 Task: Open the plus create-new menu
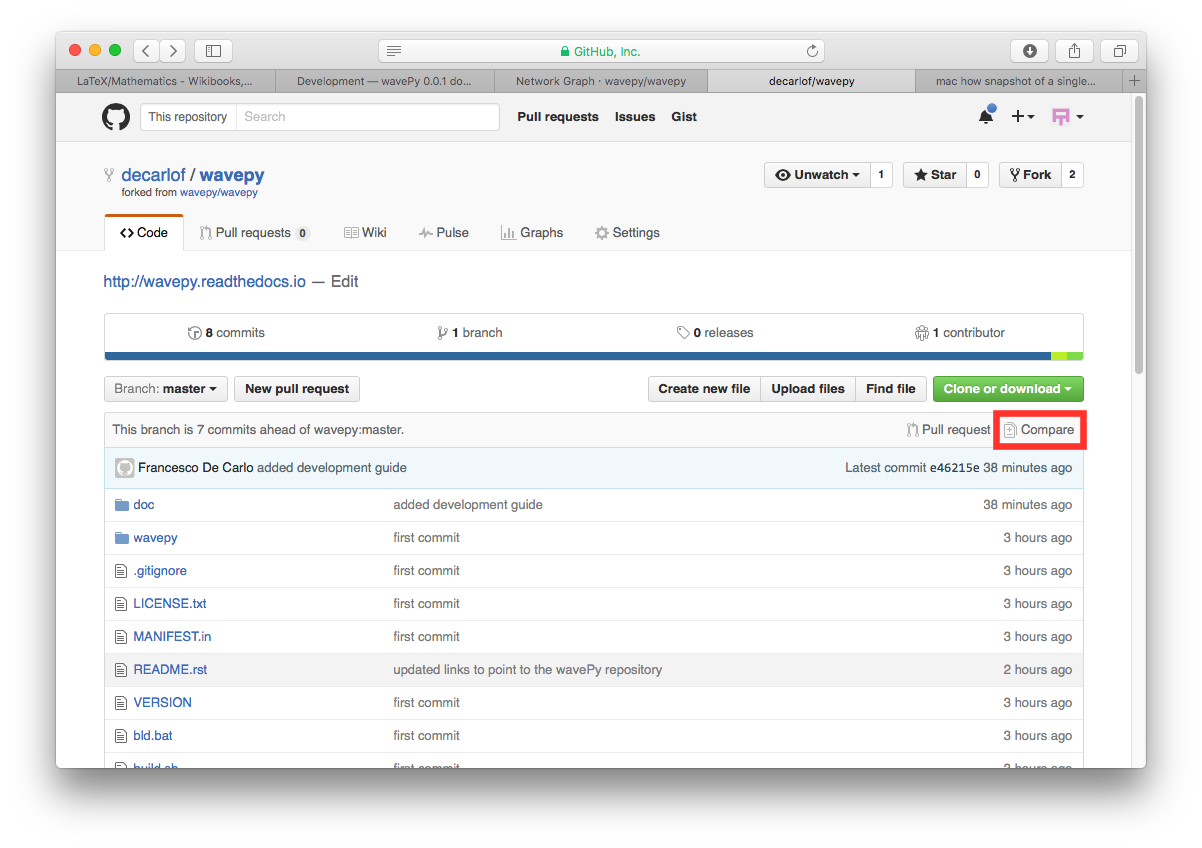tap(1022, 117)
